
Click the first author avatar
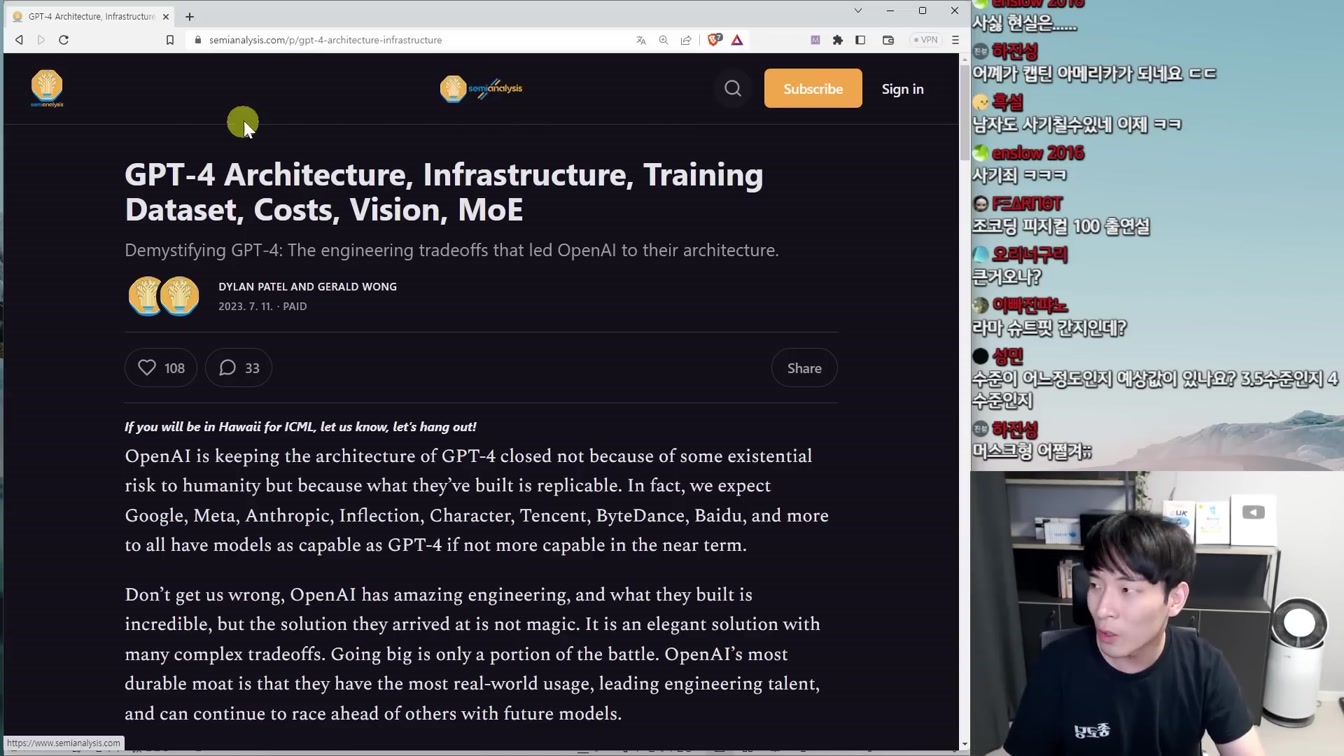(x=146, y=296)
